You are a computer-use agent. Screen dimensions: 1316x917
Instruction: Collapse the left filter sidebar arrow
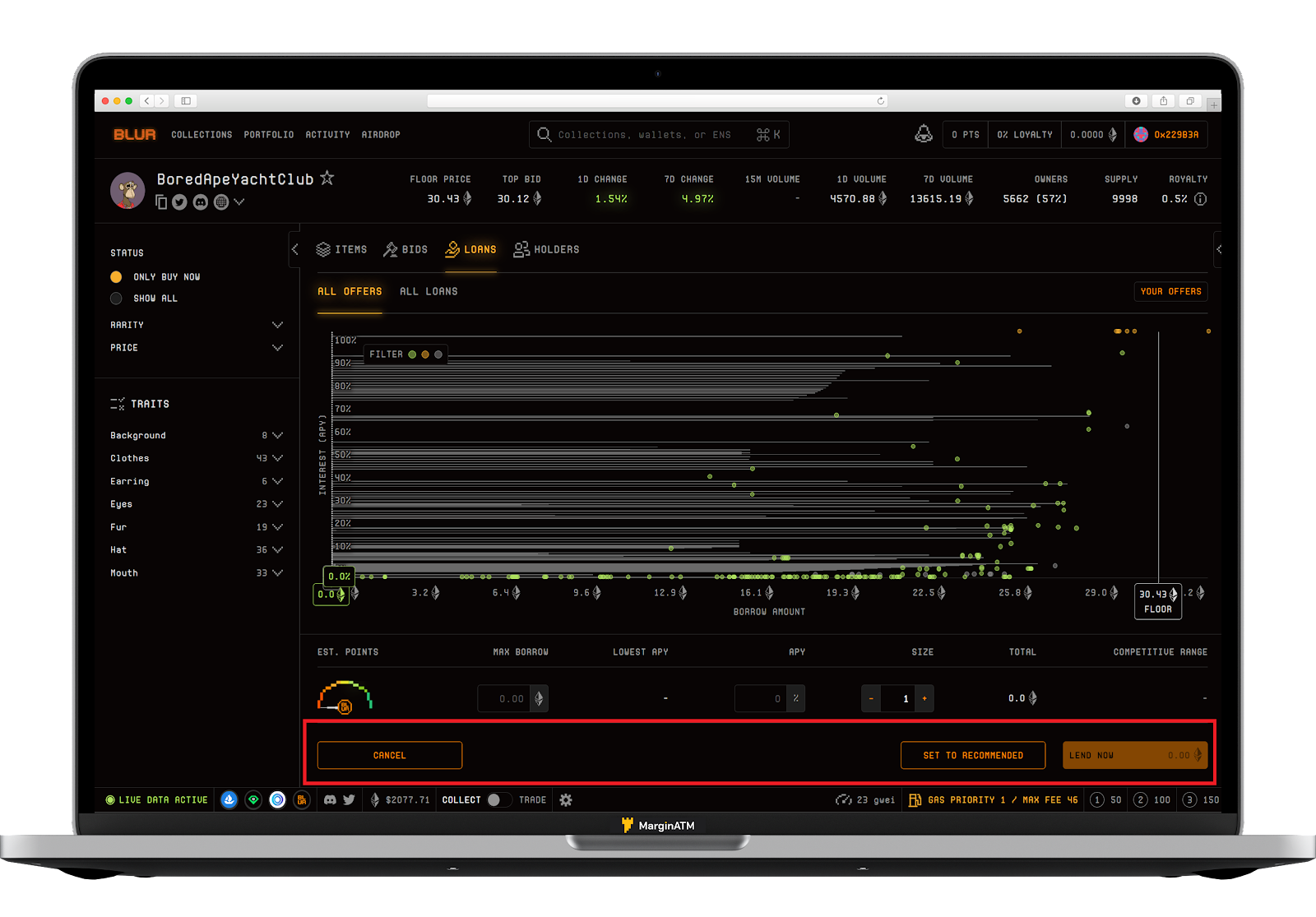(294, 249)
